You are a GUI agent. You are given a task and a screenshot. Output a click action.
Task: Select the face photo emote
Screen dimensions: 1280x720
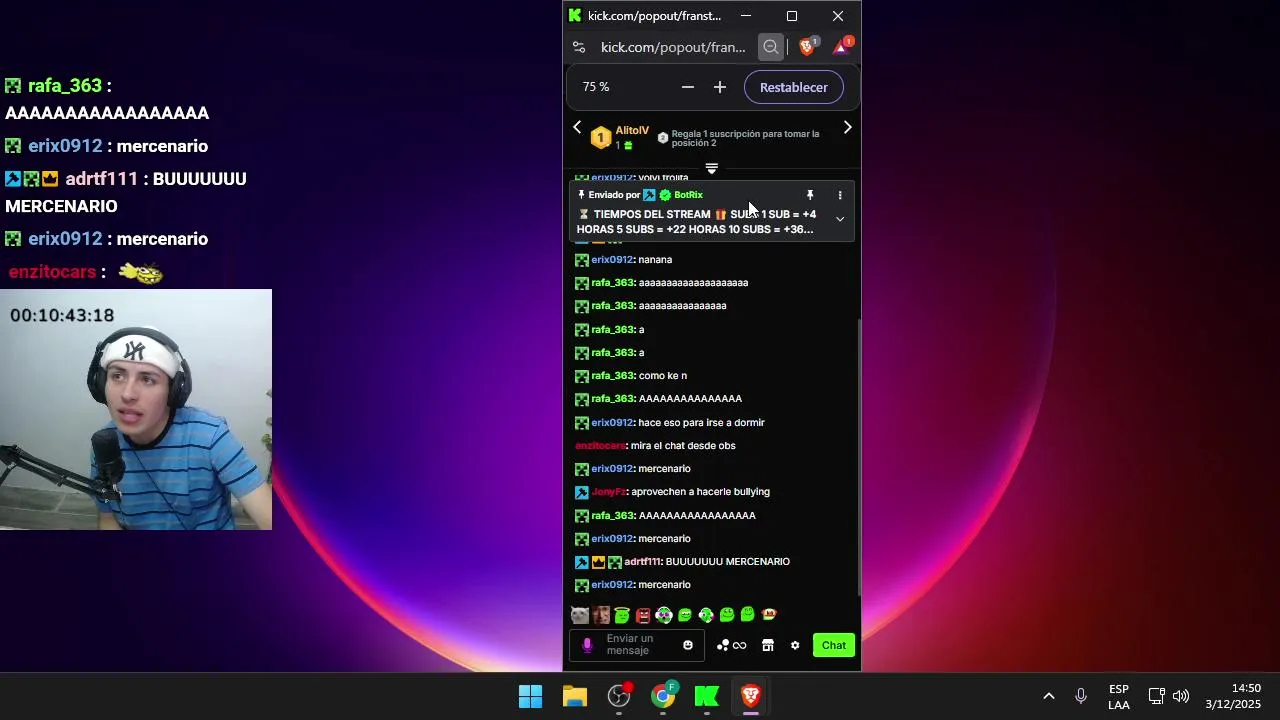(x=601, y=615)
